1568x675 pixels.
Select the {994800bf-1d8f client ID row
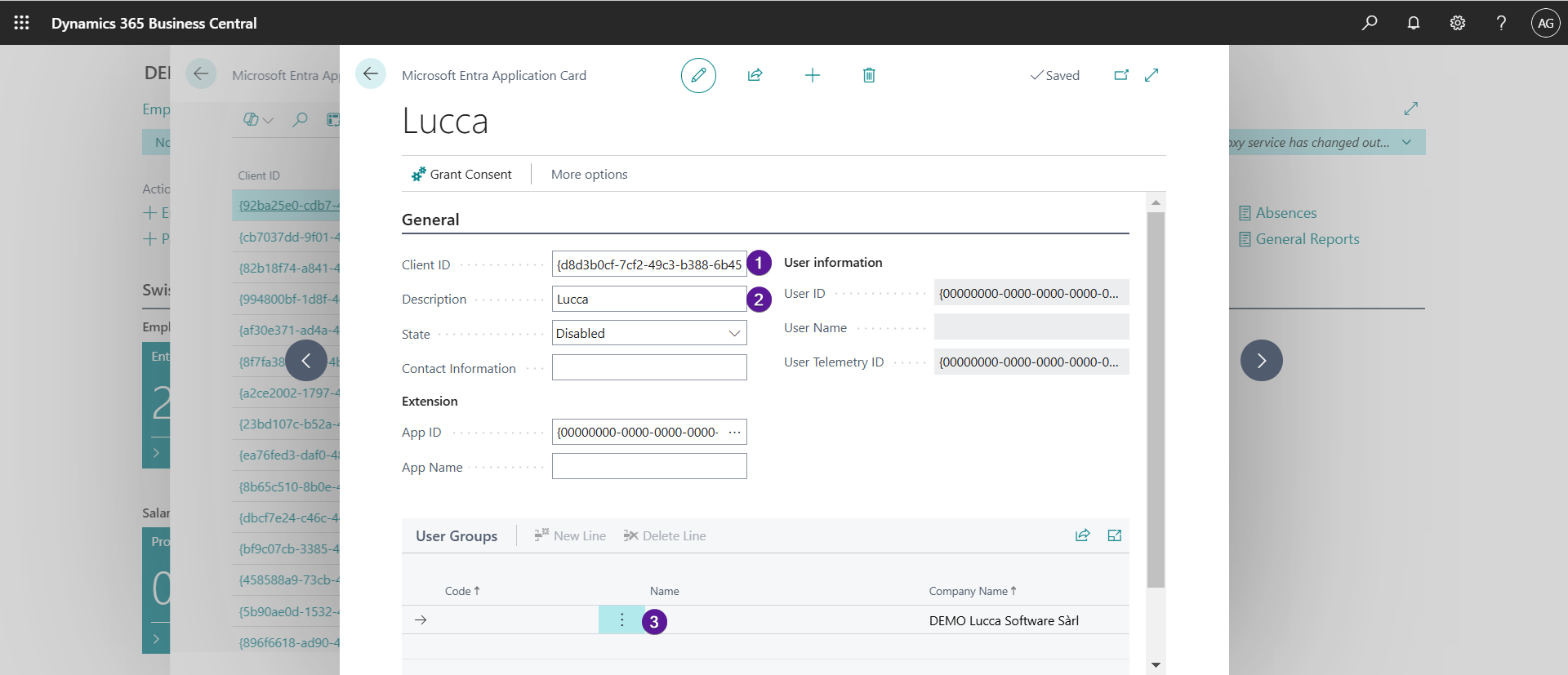click(286, 299)
